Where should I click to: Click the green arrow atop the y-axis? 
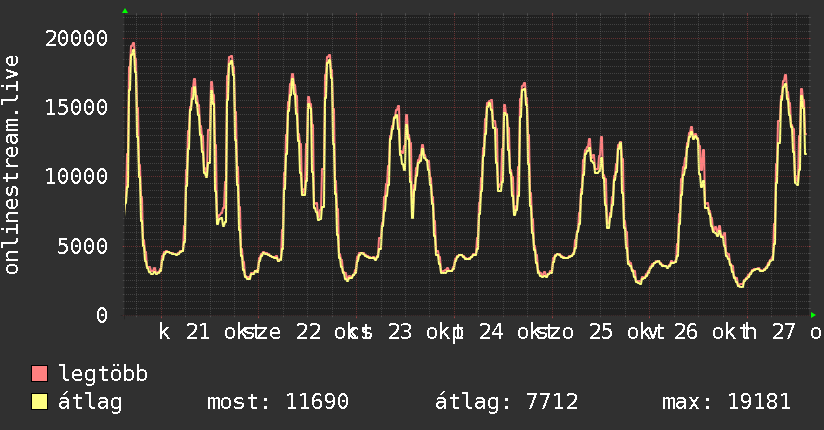coord(125,11)
